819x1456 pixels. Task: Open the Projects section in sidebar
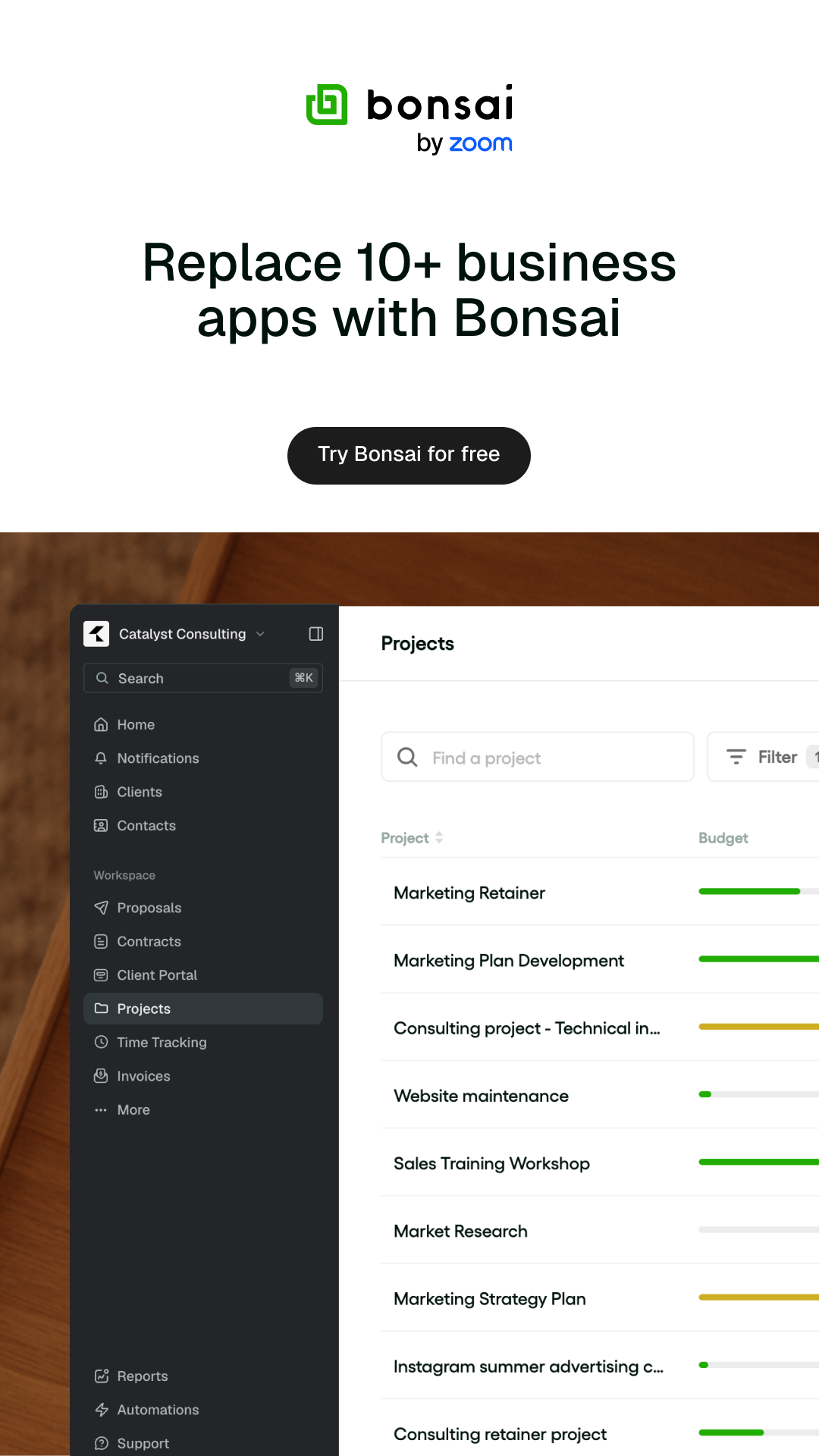point(203,1009)
